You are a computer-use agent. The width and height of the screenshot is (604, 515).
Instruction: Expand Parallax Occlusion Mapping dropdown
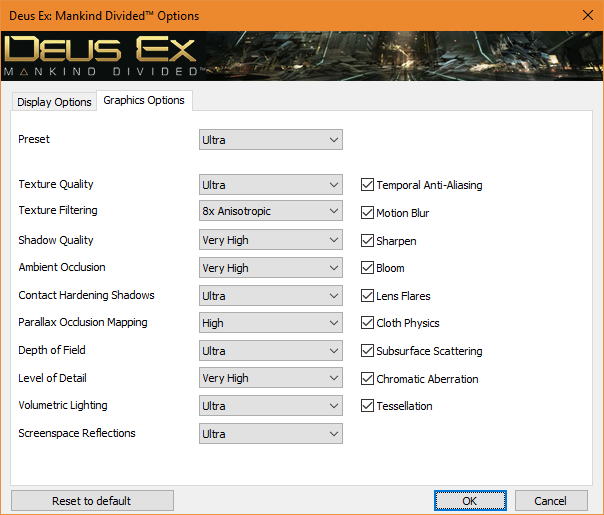[271, 323]
